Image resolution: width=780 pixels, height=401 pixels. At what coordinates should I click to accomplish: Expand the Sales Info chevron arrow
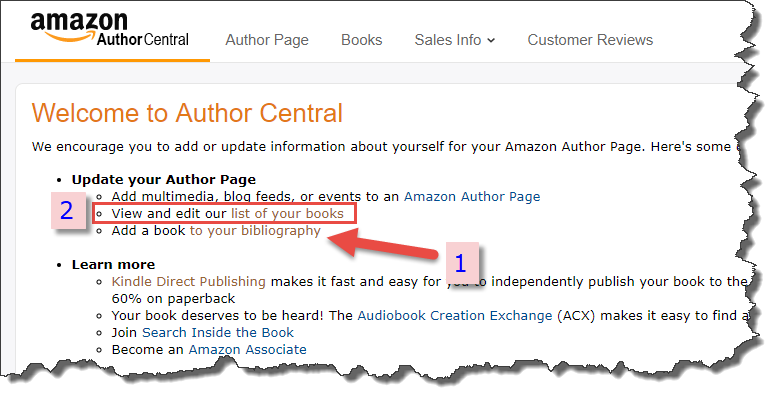coord(491,41)
